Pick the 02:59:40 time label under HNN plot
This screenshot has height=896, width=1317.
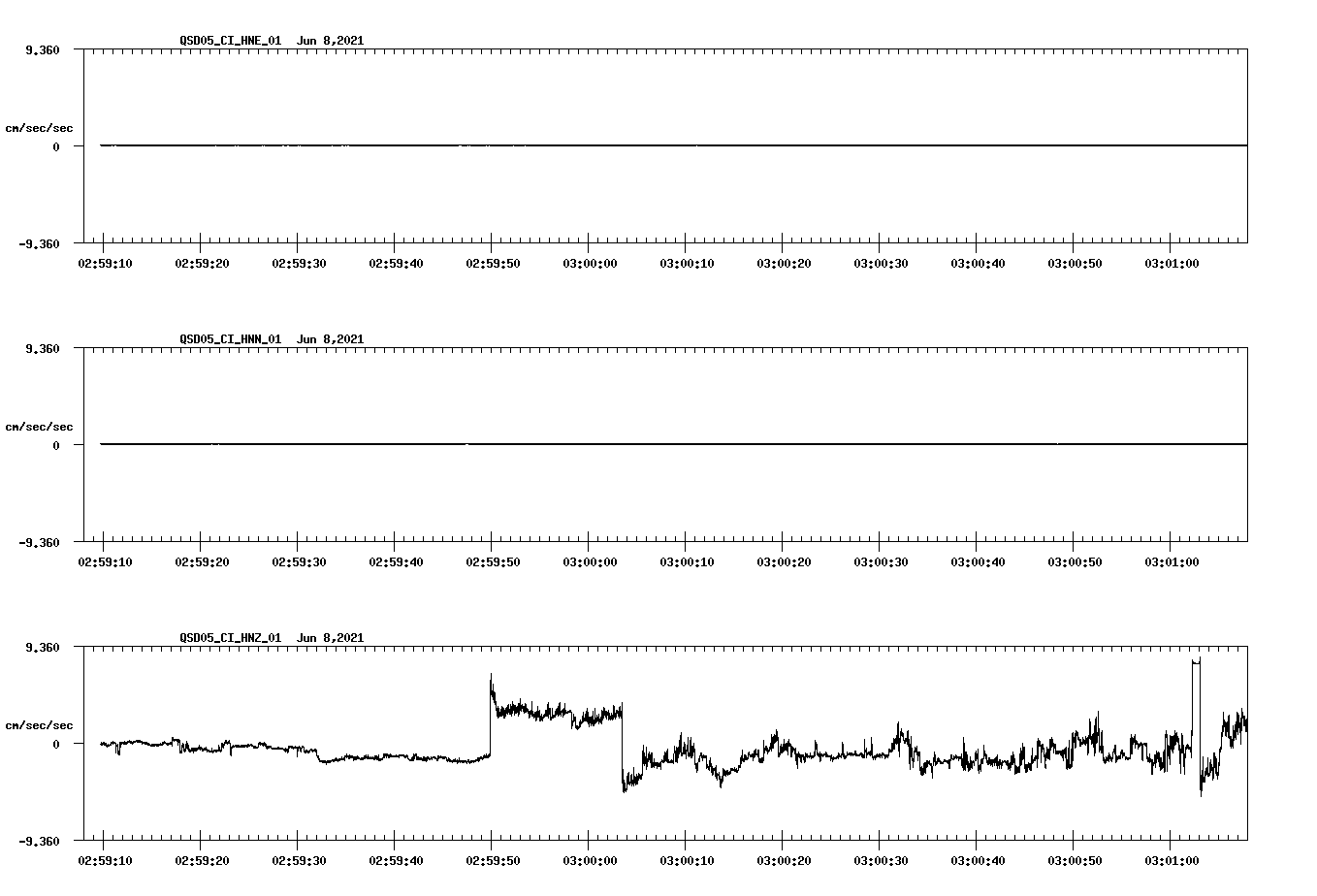click(396, 561)
